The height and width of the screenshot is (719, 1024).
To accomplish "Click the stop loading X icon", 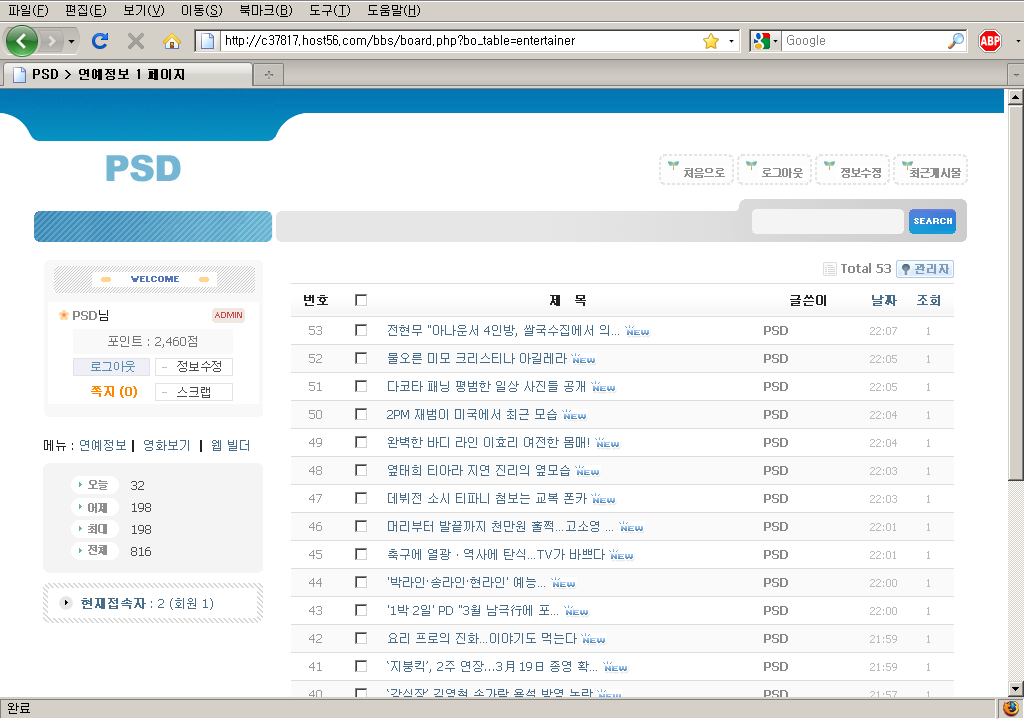I will 136,41.
